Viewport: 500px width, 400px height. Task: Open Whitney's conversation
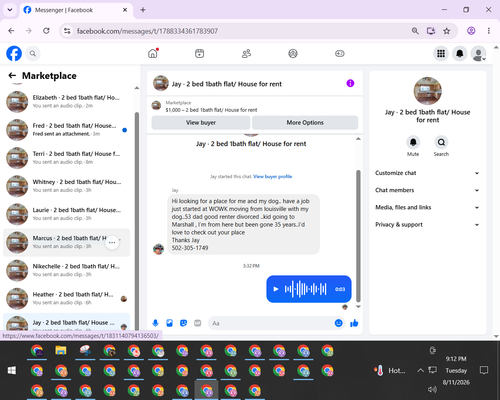click(67, 186)
